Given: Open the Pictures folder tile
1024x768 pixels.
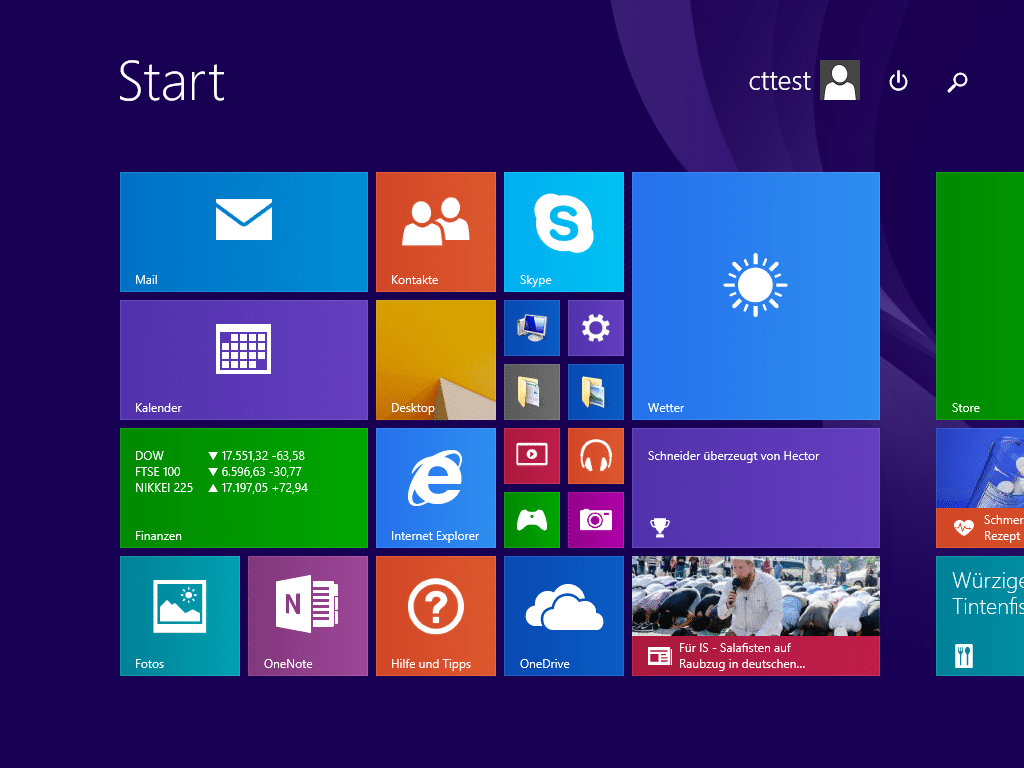Looking at the screenshot, I should [x=595, y=391].
